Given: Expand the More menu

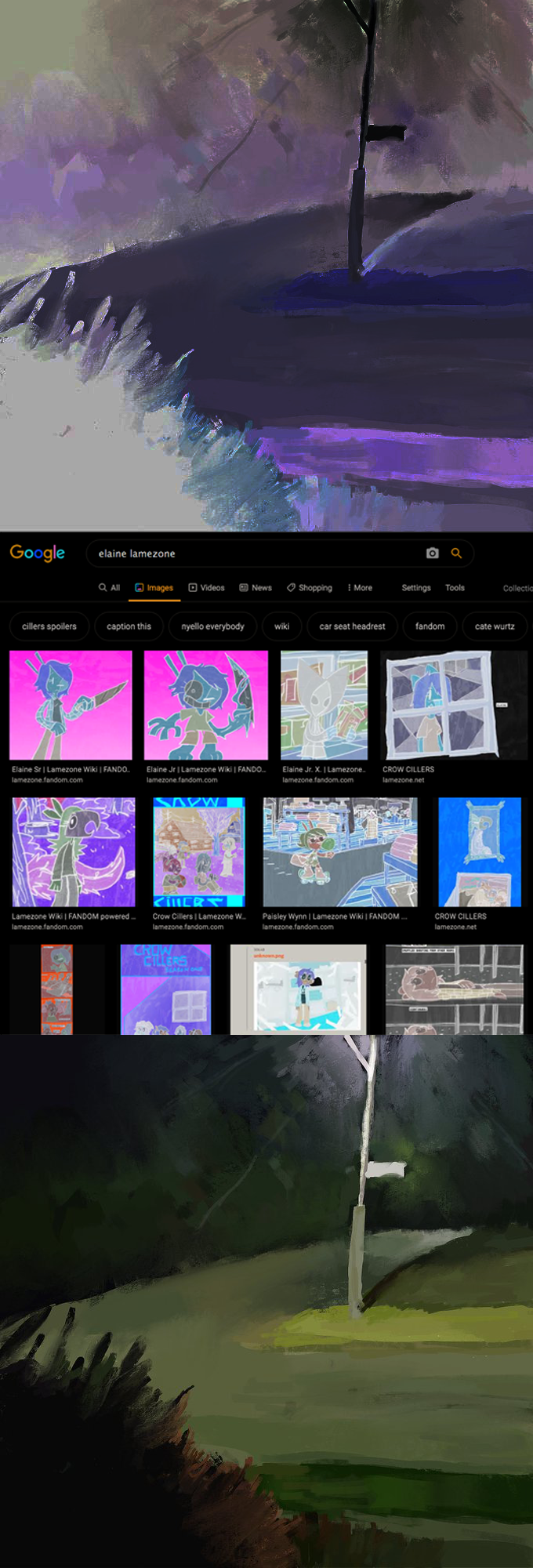Looking at the screenshot, I should tap(360, 587).
